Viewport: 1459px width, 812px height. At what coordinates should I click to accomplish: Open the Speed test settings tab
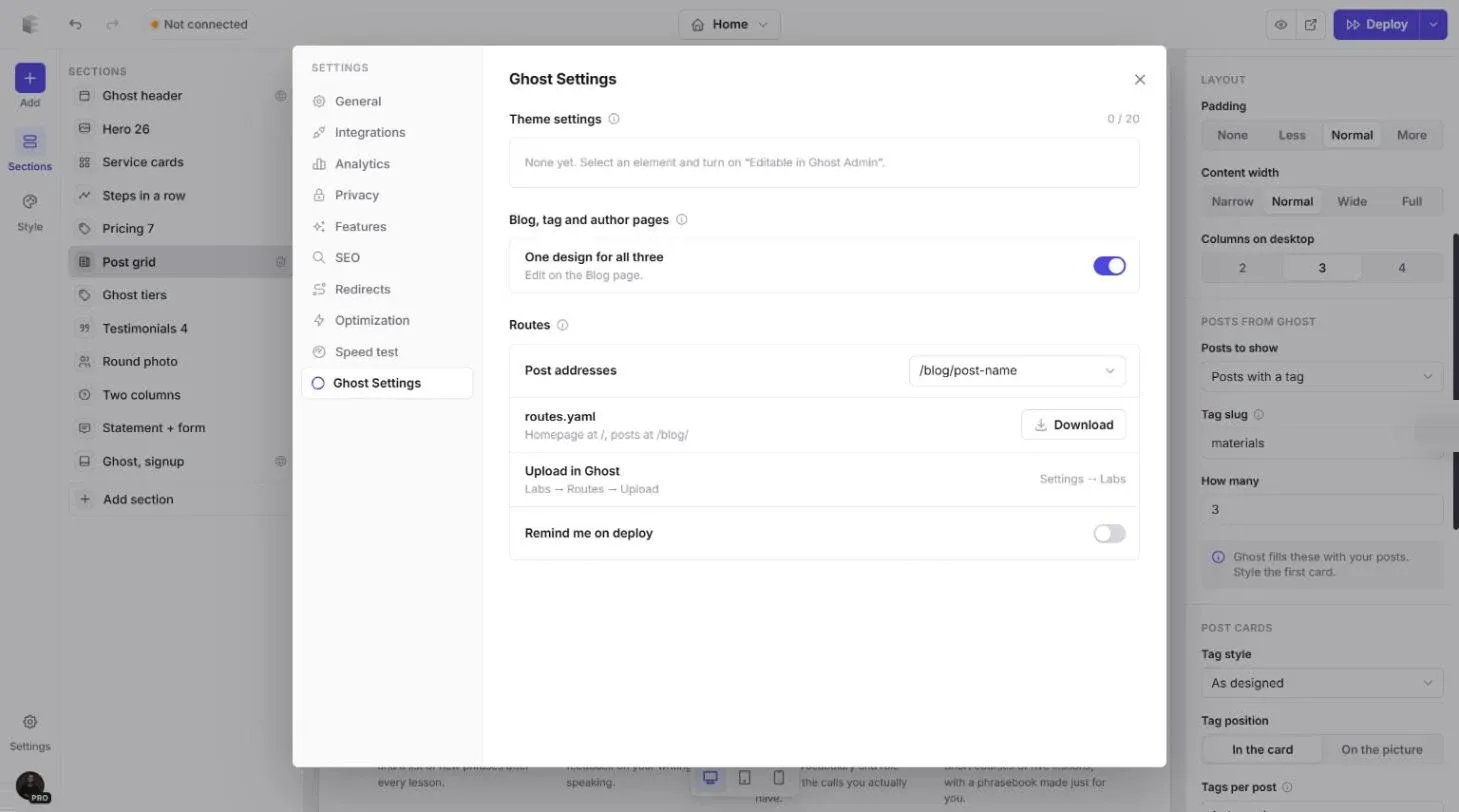tap(387, 352)
